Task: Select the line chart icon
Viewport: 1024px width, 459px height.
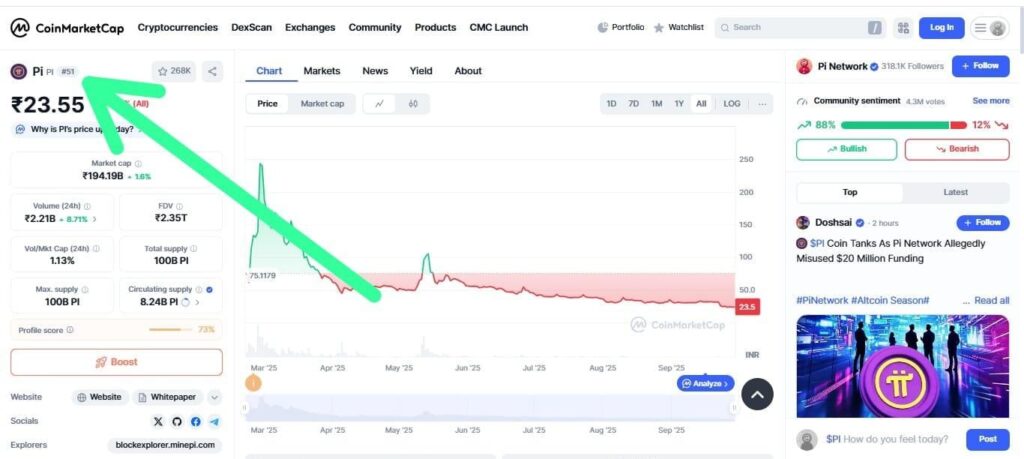Action: [380, 103]
